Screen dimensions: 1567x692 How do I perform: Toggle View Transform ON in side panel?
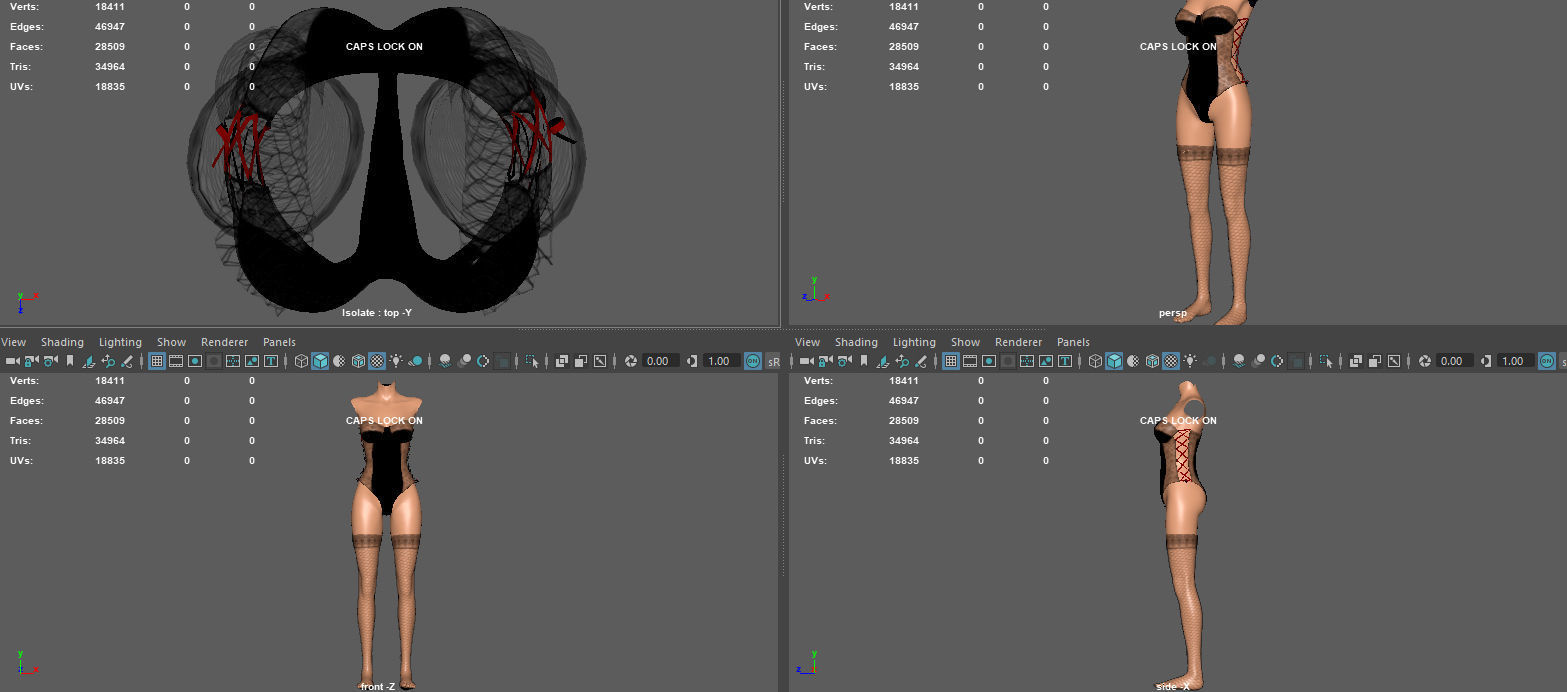click(x=1546, y=361)
